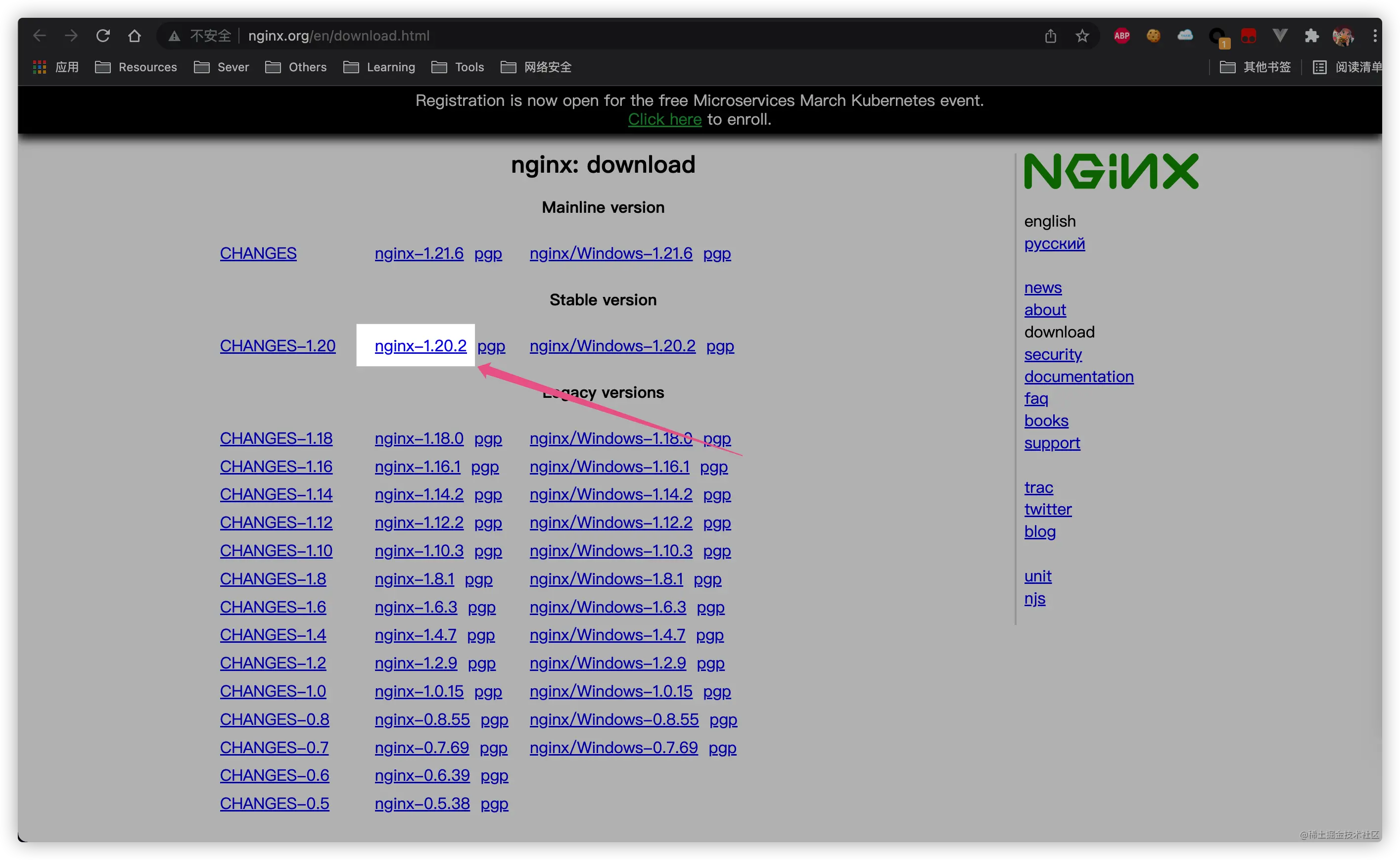Image resolution: width=1400 pixels, height=860 pixels.
Task: Open the Sever bookmarks folder
Action: point(221,67)
